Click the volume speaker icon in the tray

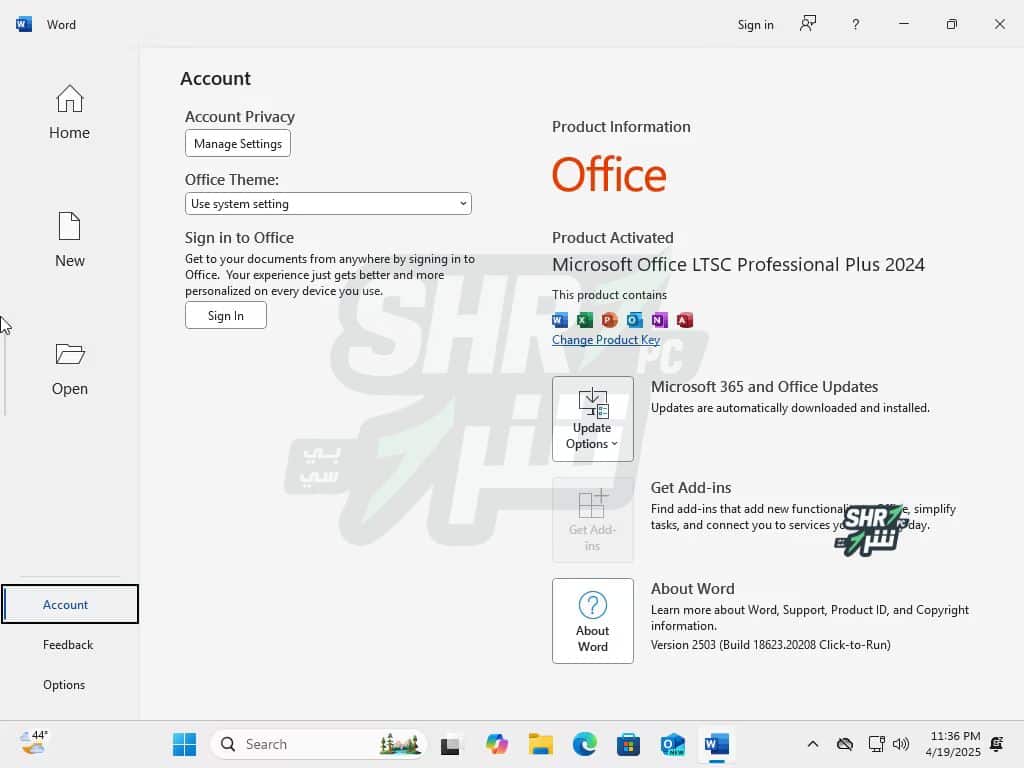click(x=901, y=744)
